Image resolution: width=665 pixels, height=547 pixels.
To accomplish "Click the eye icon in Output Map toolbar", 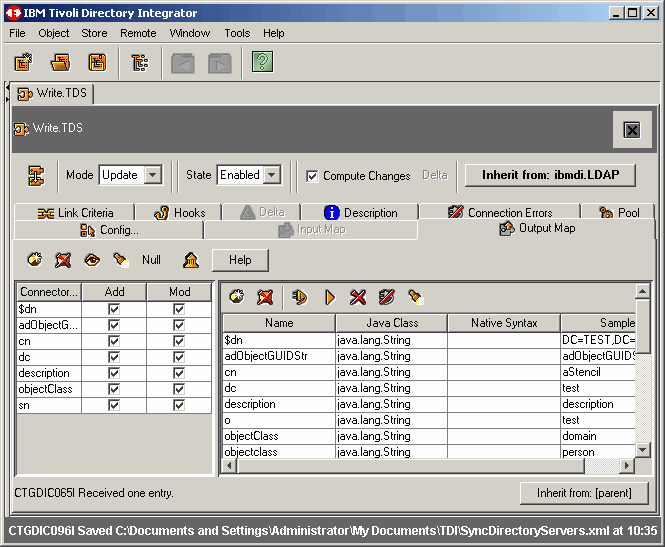I will [92, 260].
